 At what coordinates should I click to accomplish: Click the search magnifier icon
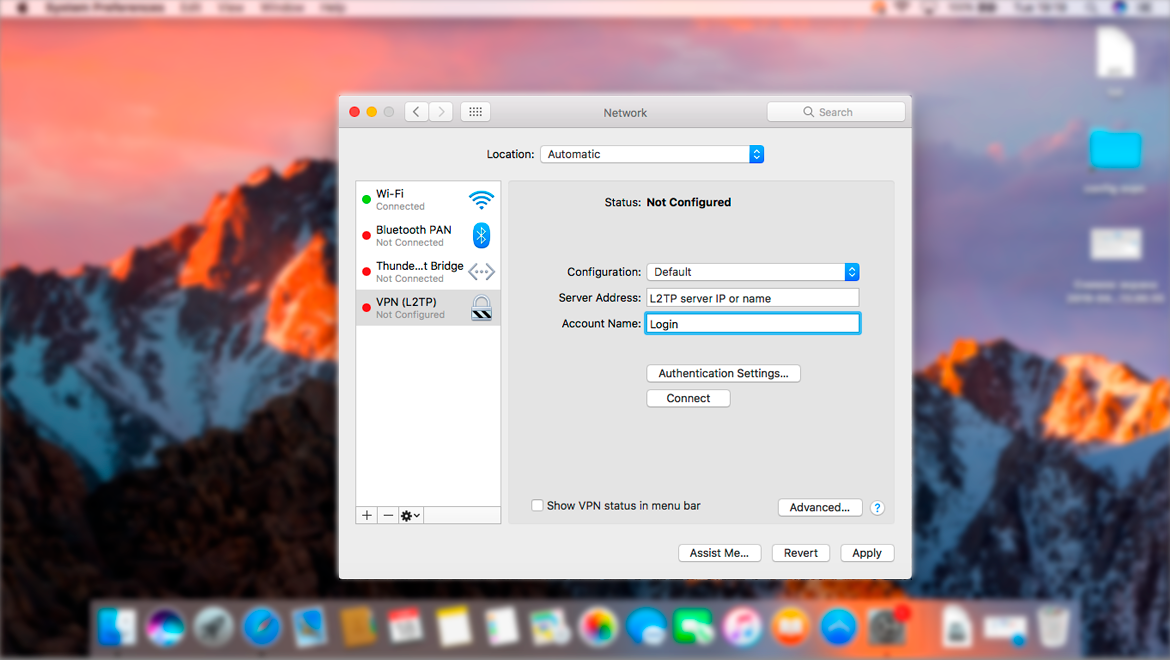point(808,112)
